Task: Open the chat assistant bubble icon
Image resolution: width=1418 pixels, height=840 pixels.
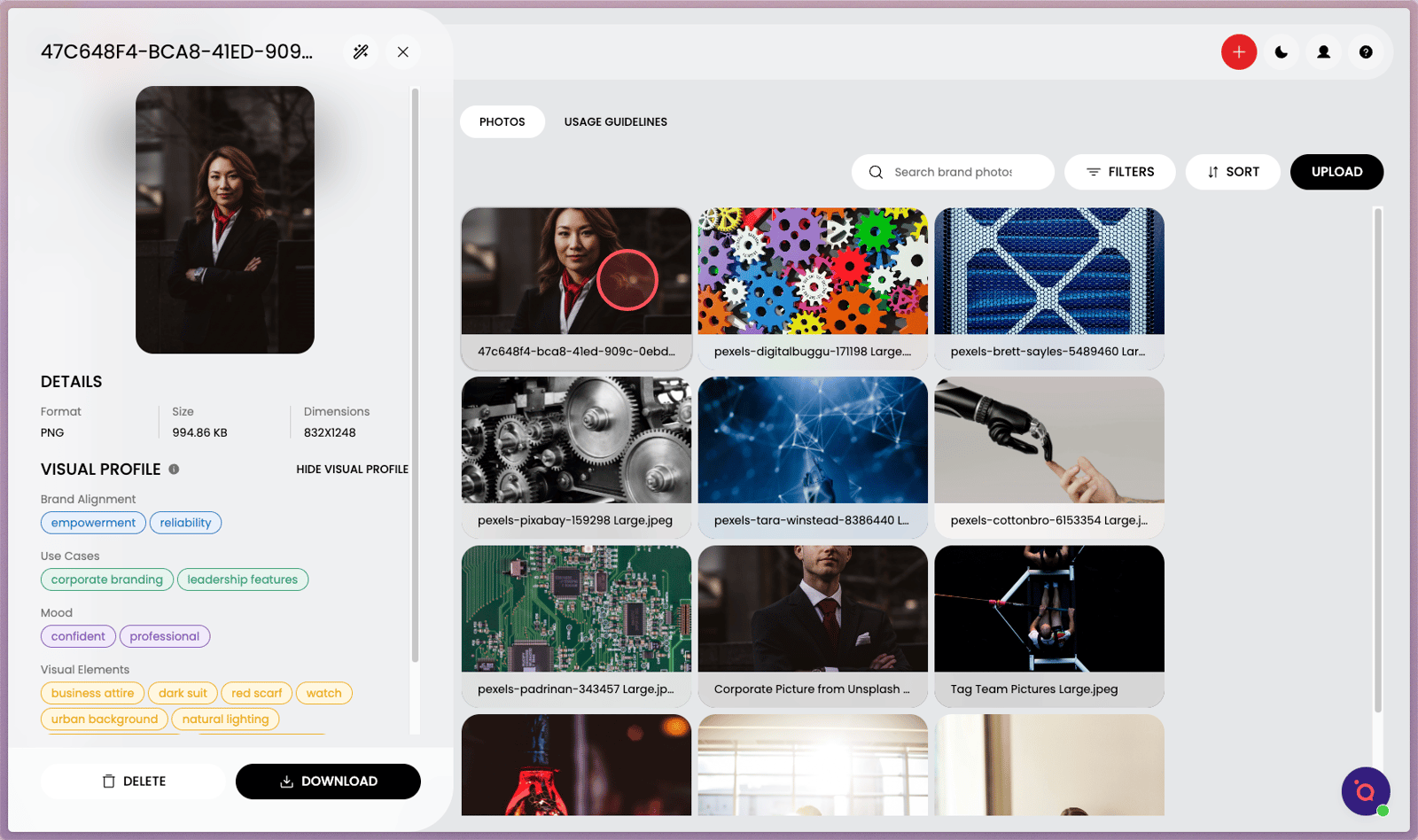Action: pyautogui.click(x=1365, y=790)
